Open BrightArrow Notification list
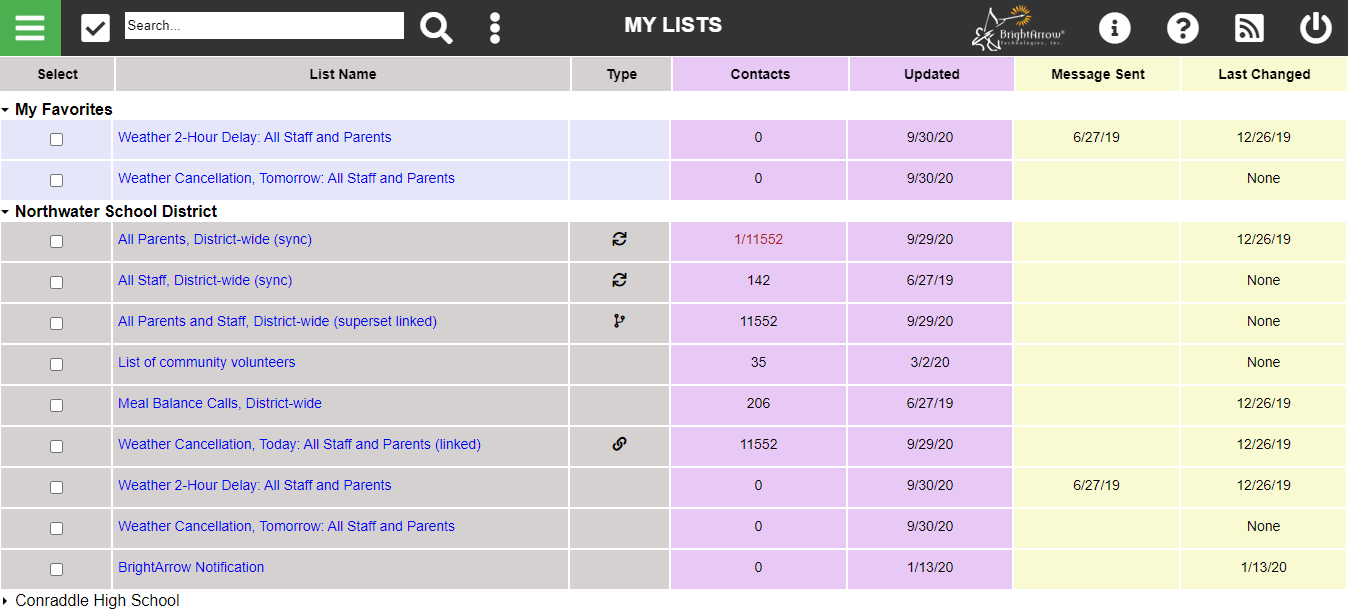Viewport: 1348px width, 614px height. 191,567
